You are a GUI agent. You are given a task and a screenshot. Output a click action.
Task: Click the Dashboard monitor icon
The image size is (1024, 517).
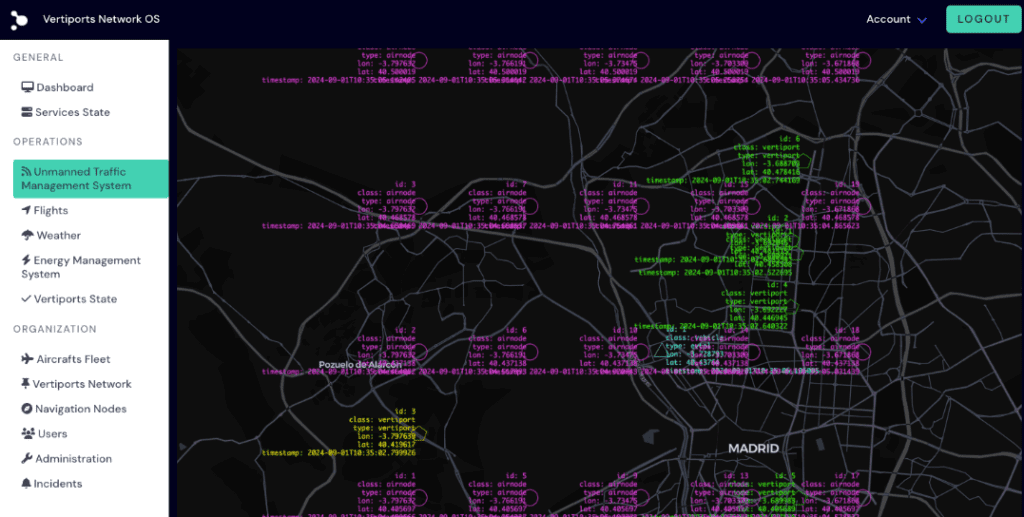pos(27,88)
